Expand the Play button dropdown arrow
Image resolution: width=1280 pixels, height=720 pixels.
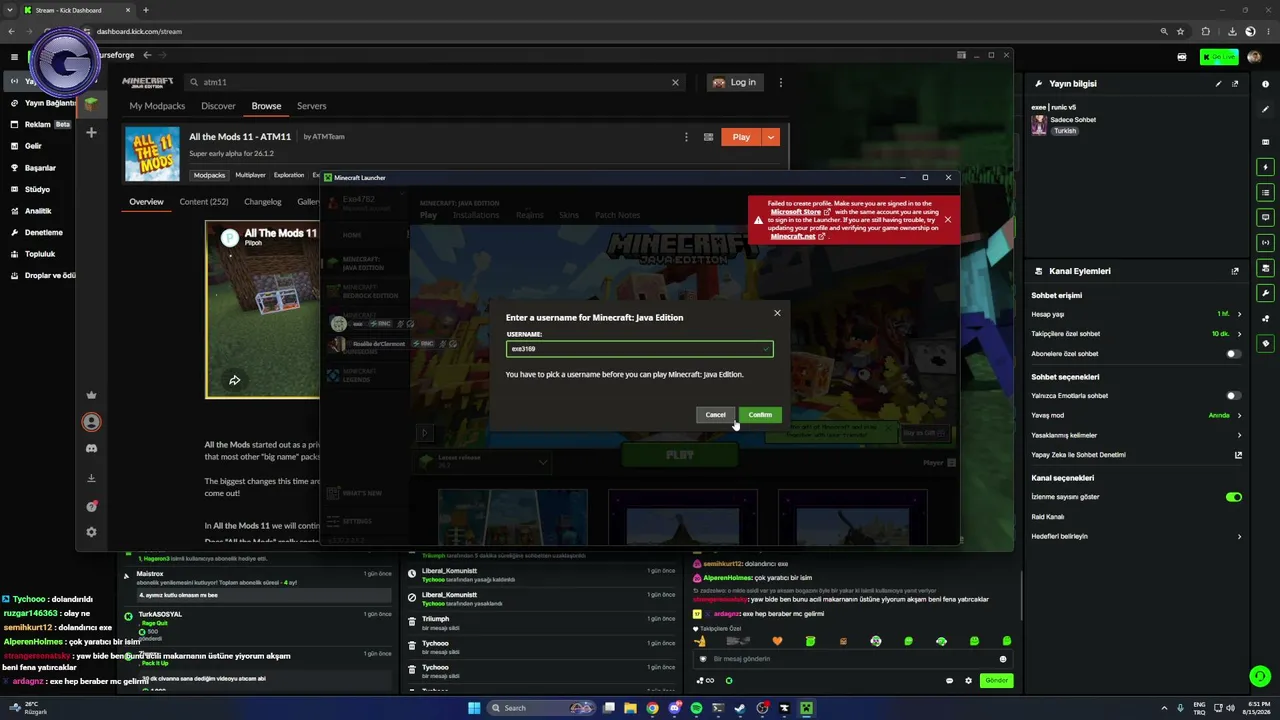pos(771,137)
